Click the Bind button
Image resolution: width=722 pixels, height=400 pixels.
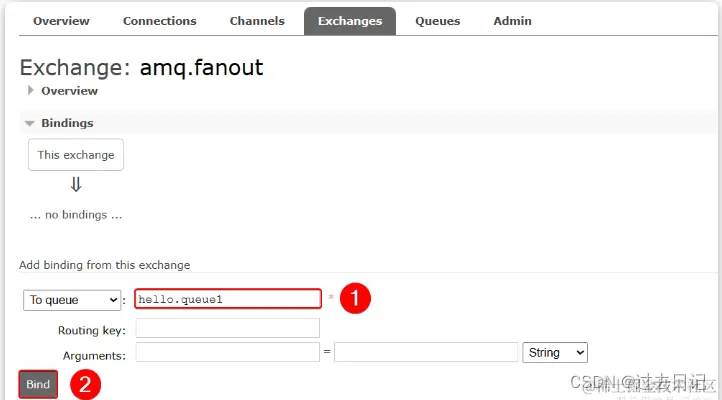(x=38, y=384)
